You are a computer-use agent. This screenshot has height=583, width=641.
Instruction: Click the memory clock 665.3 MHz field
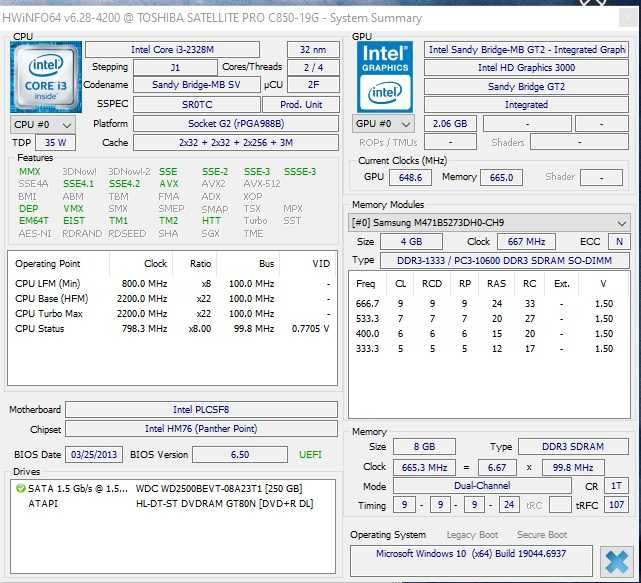point(424,467)
